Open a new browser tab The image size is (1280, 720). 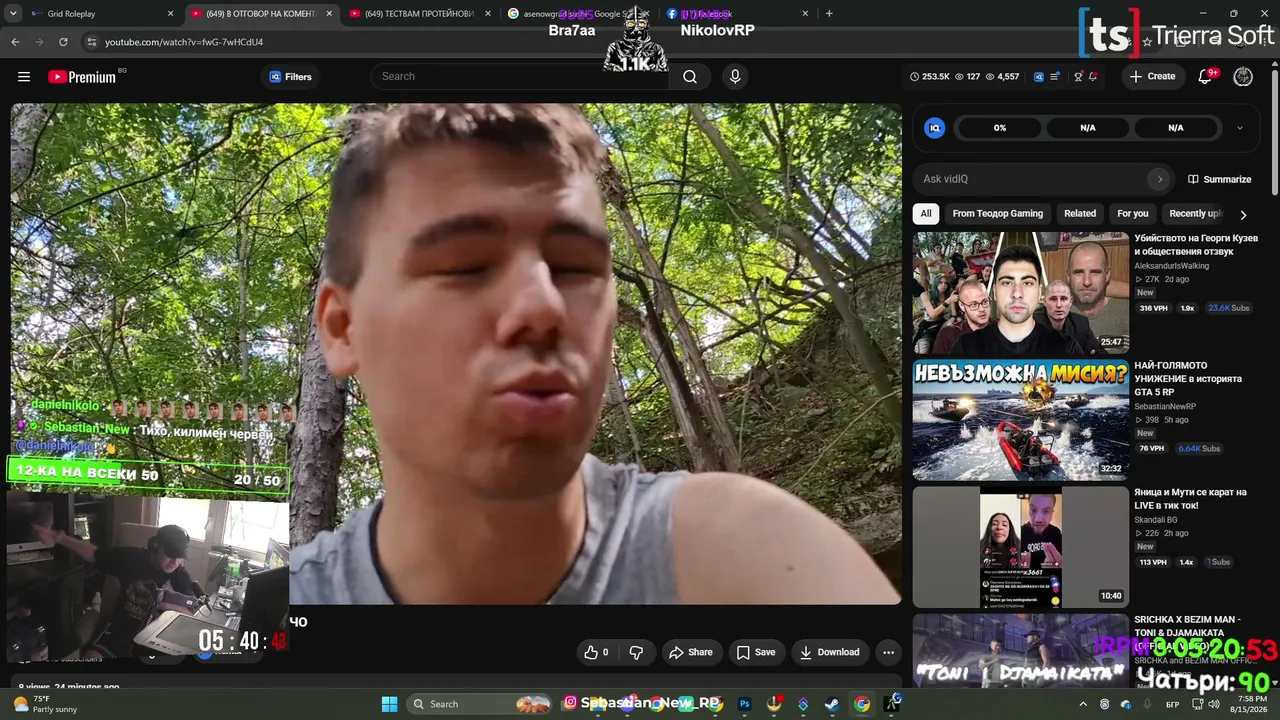829,14
